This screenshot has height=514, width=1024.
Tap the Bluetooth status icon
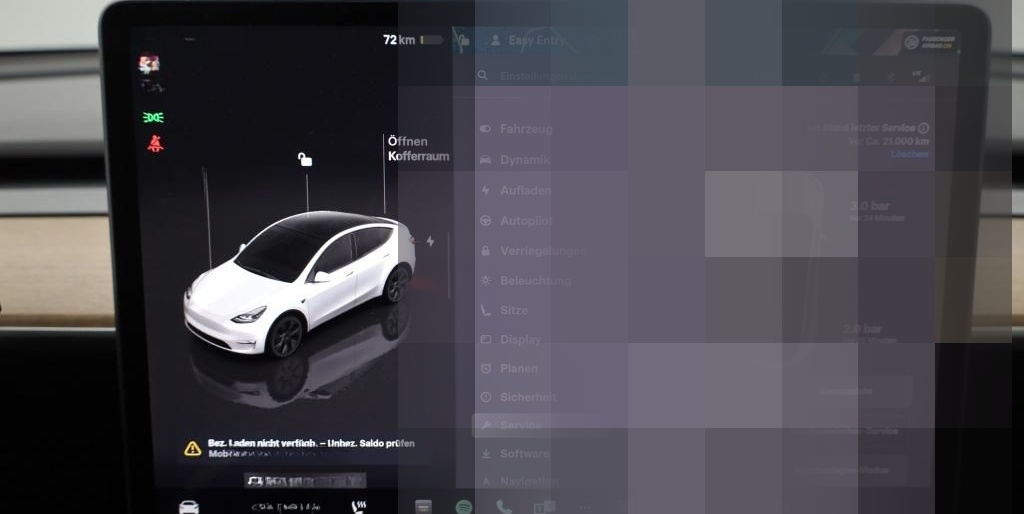pyautogui.click(x=889, y=77)
